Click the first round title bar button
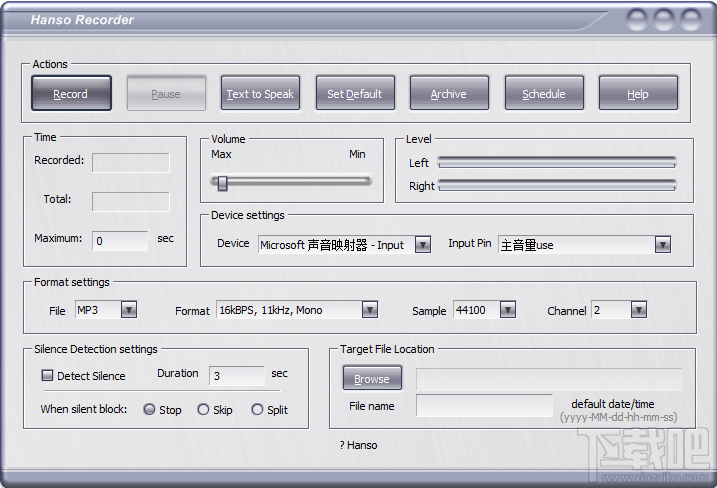717x488 pixels. coord(637,20)
